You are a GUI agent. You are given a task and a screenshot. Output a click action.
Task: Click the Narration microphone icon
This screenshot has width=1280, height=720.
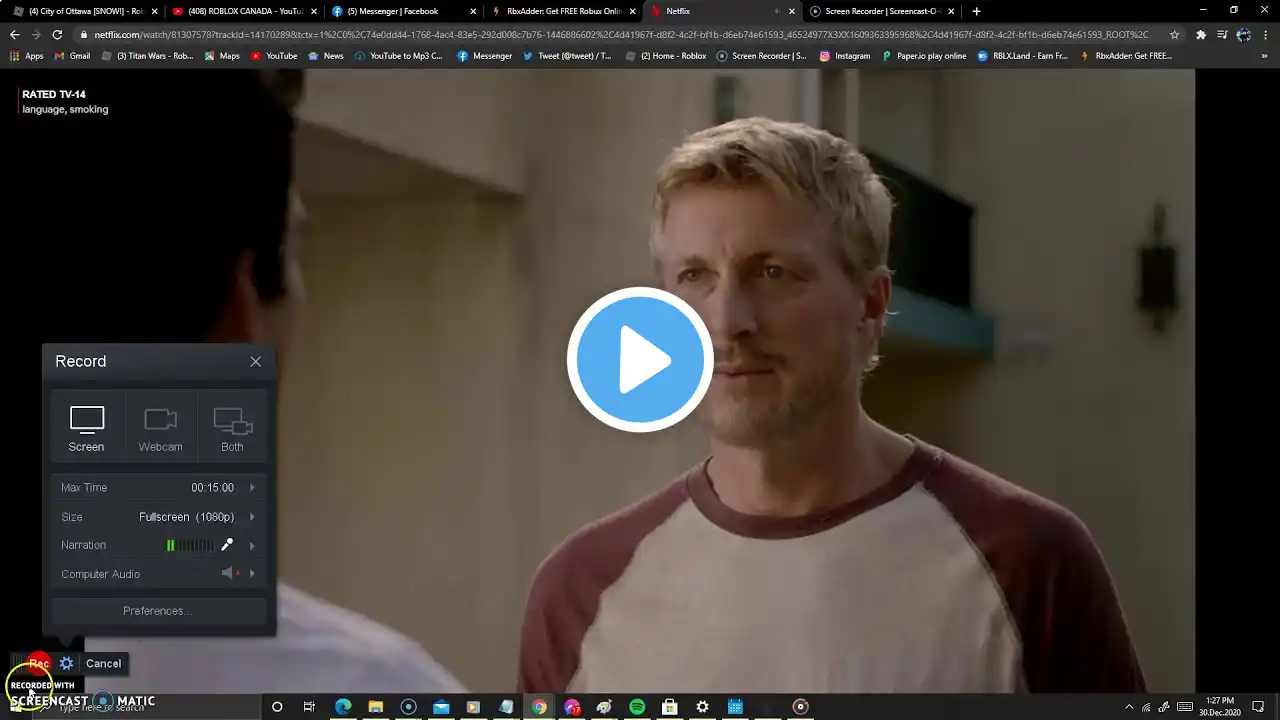(227, 545)
